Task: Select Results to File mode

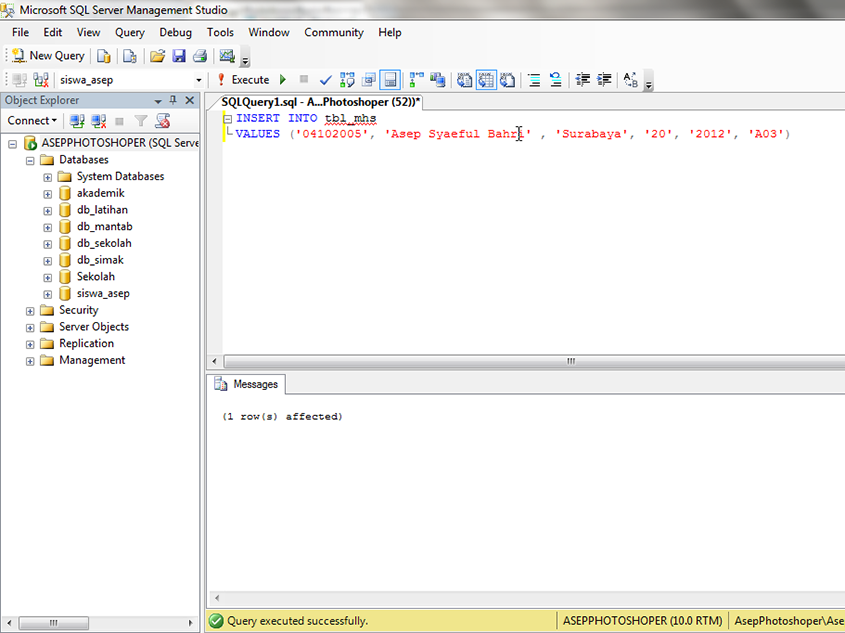Action: click(507, 80)
